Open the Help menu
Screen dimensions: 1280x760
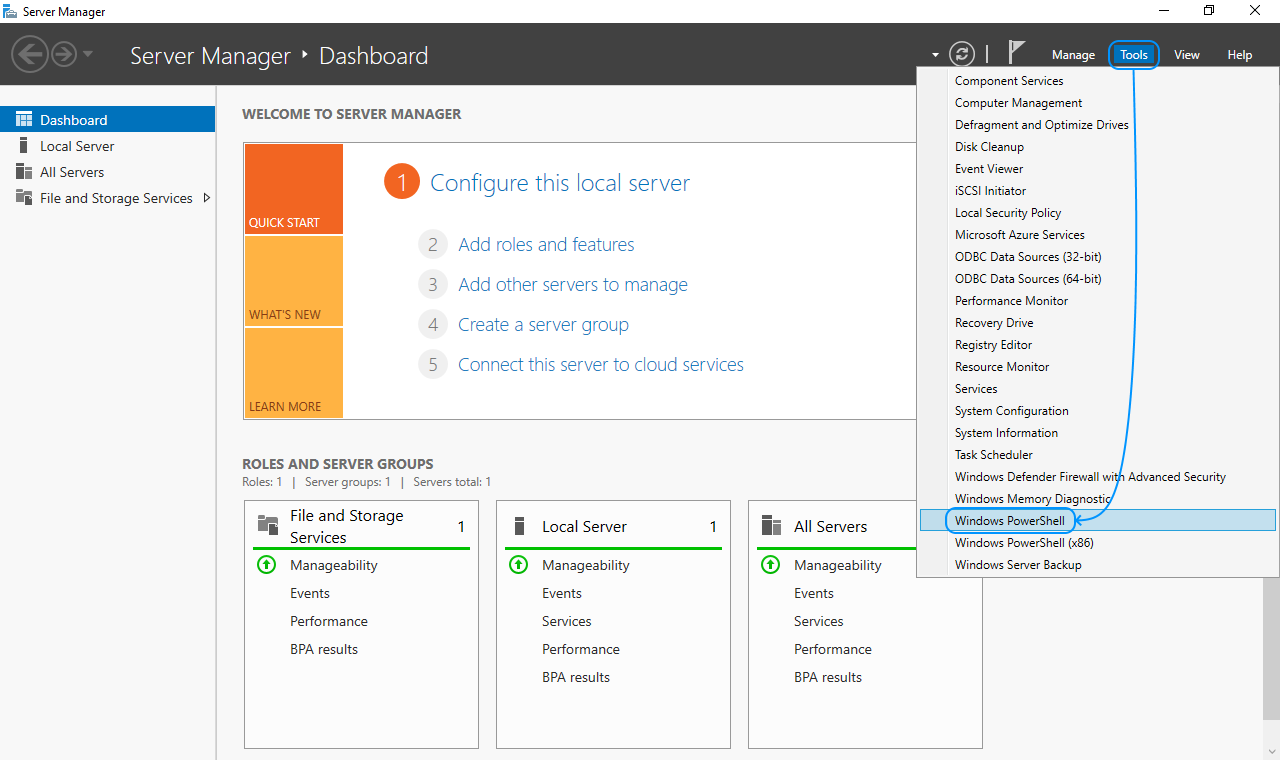(x=1240, y=55)
